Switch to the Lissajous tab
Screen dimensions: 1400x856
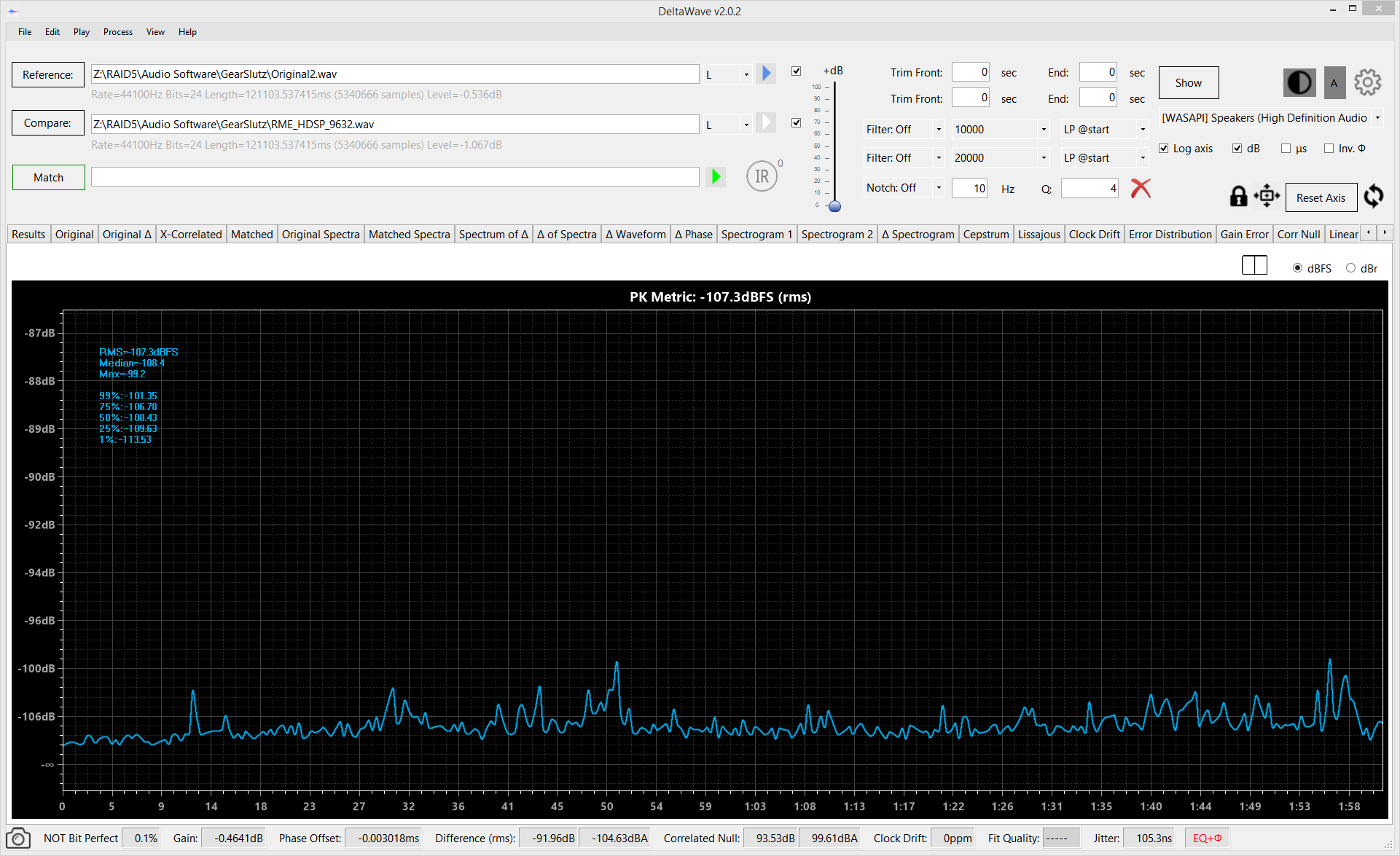[x=1039, y=234]
